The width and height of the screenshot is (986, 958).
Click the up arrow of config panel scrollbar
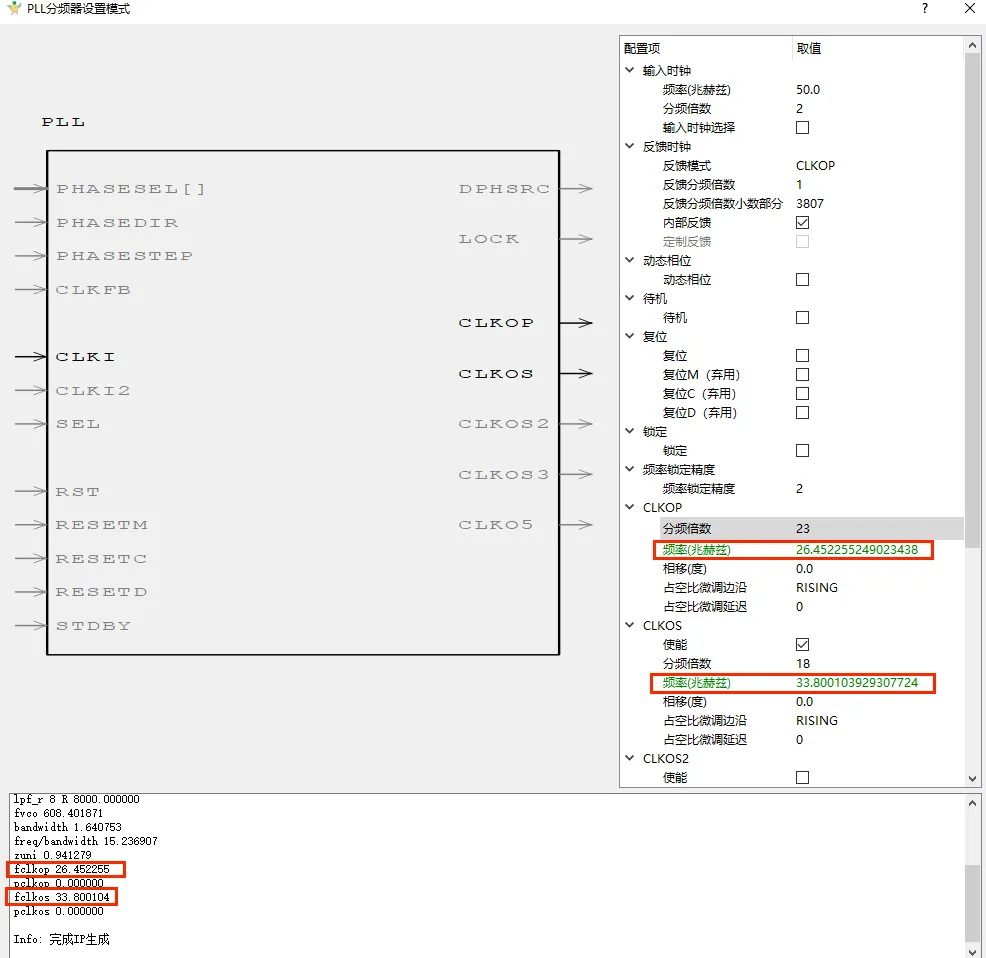point(972,45)
